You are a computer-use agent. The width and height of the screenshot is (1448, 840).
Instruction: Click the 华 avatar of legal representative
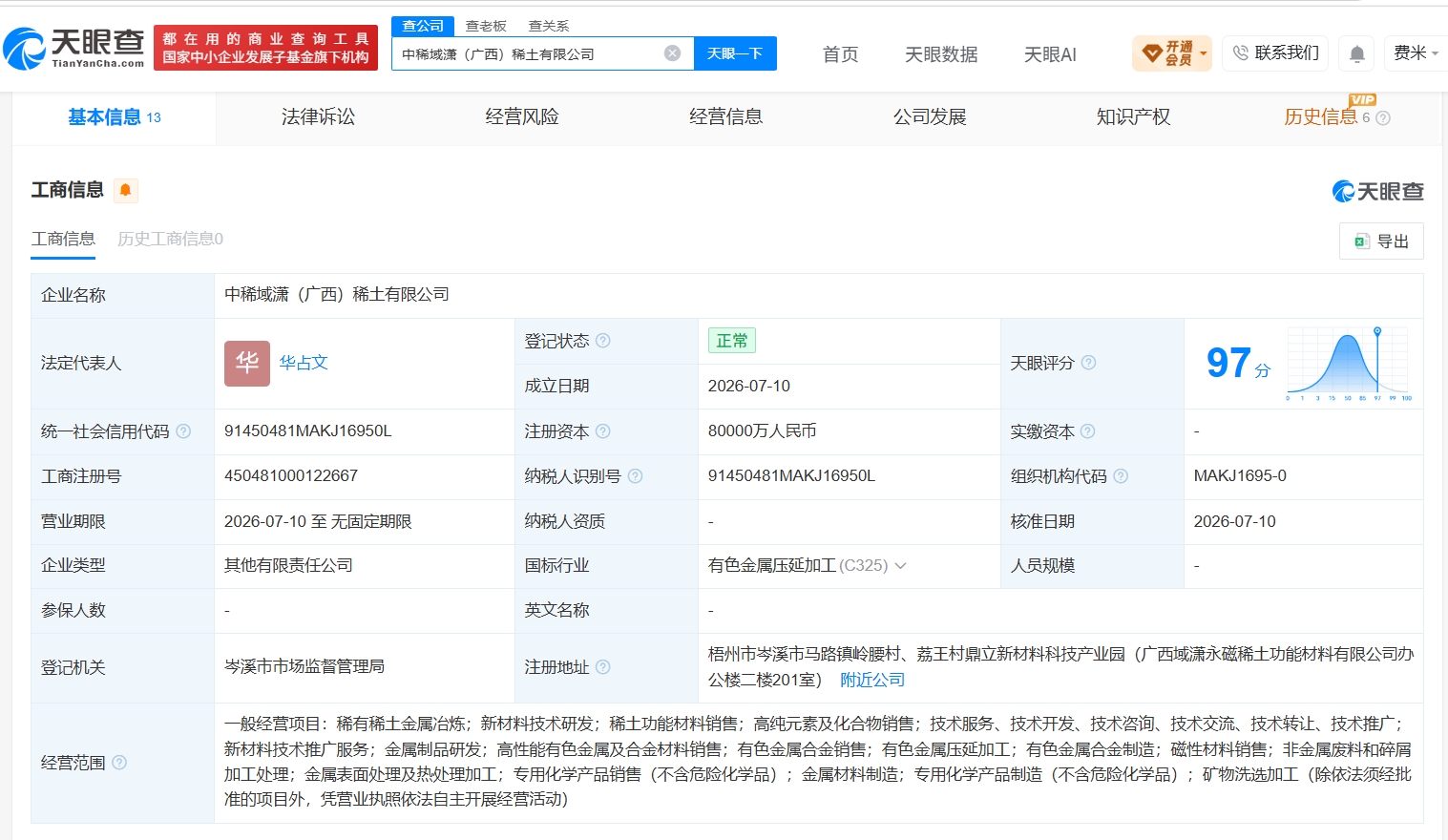(247, 364)
